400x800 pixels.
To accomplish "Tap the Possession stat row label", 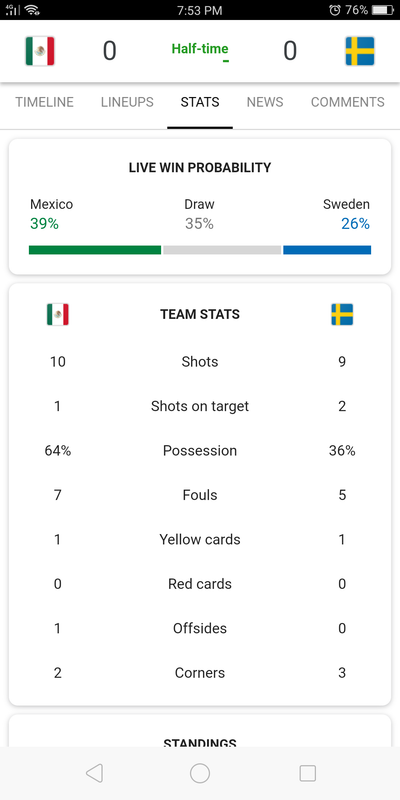I will [200, 451].
